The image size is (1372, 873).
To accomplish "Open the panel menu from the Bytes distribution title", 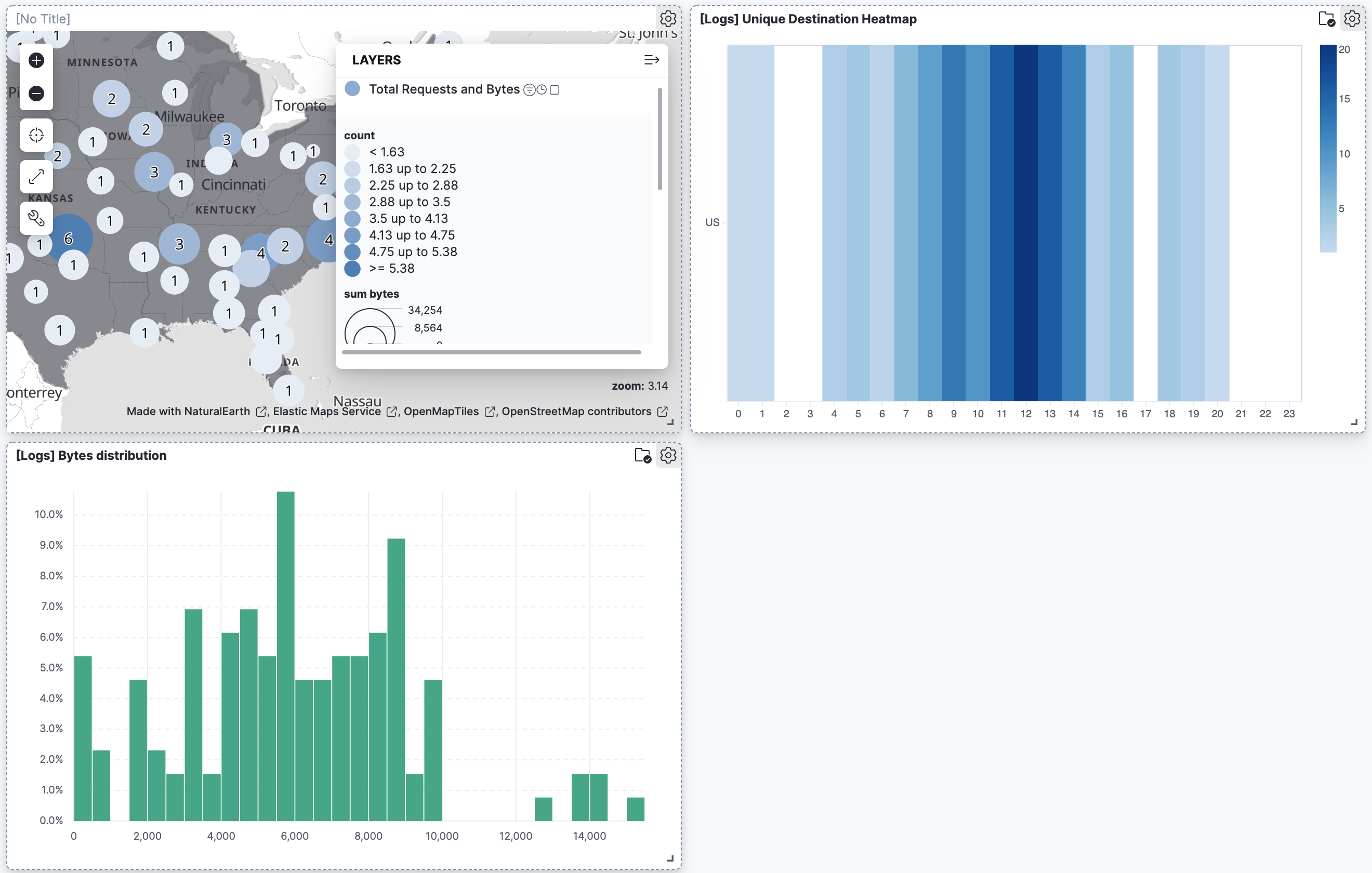I will click(x=91, y=455).
